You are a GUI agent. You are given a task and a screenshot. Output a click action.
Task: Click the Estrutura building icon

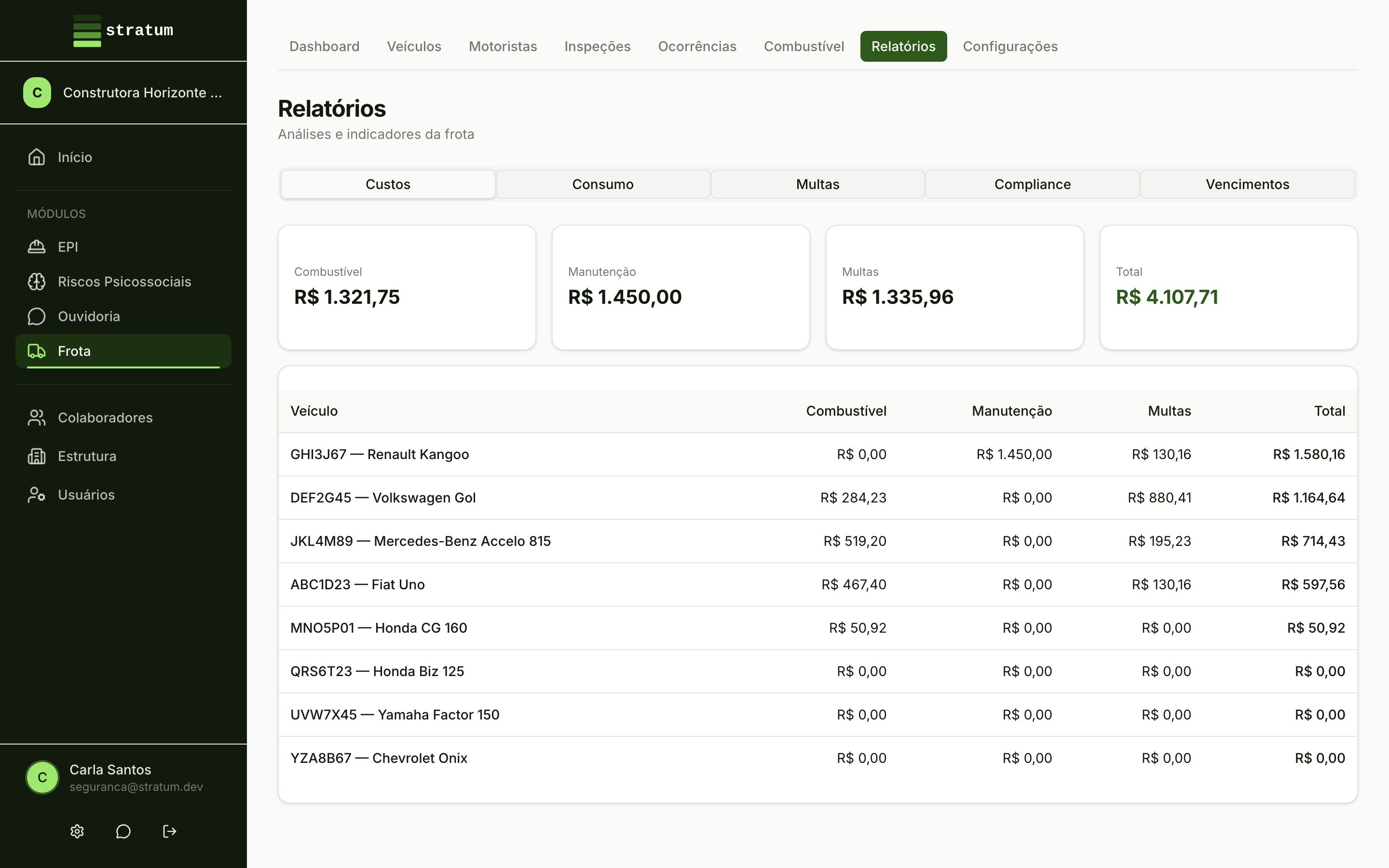coord(37,456)
